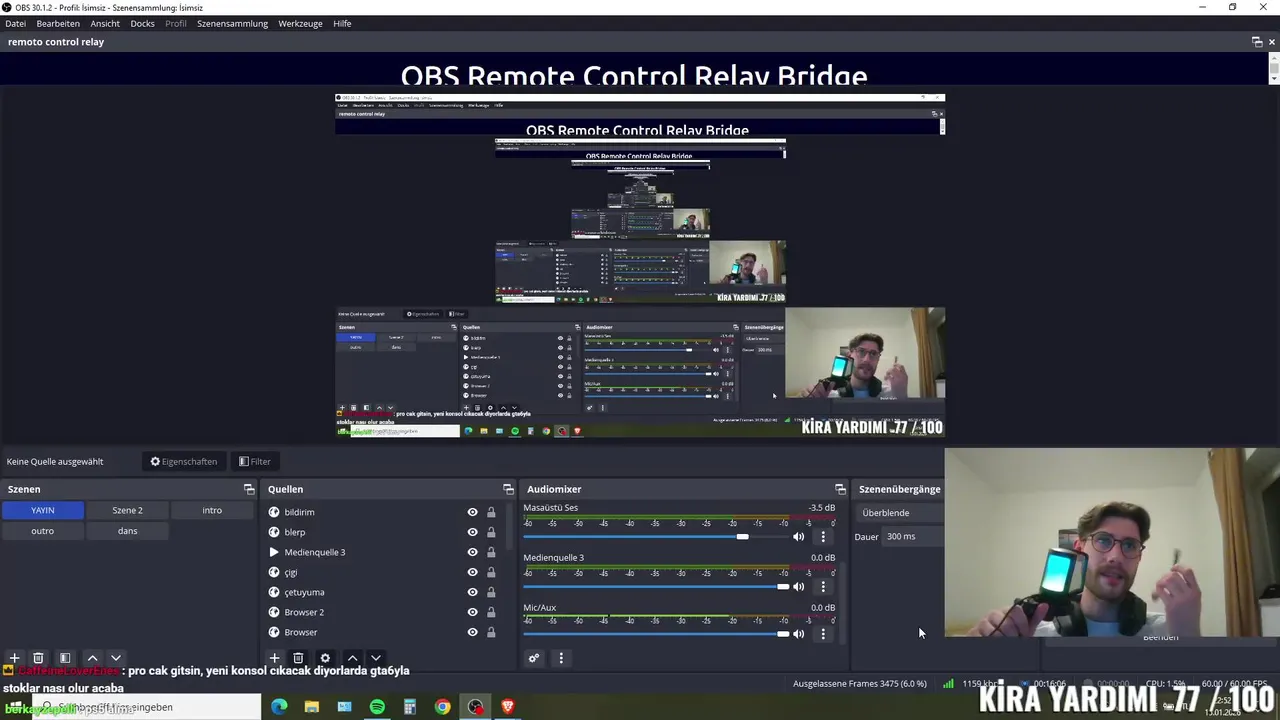Open the Ansicht menu
The image size is (1280, 720).
pyautogui.click(x=105, y=23)
